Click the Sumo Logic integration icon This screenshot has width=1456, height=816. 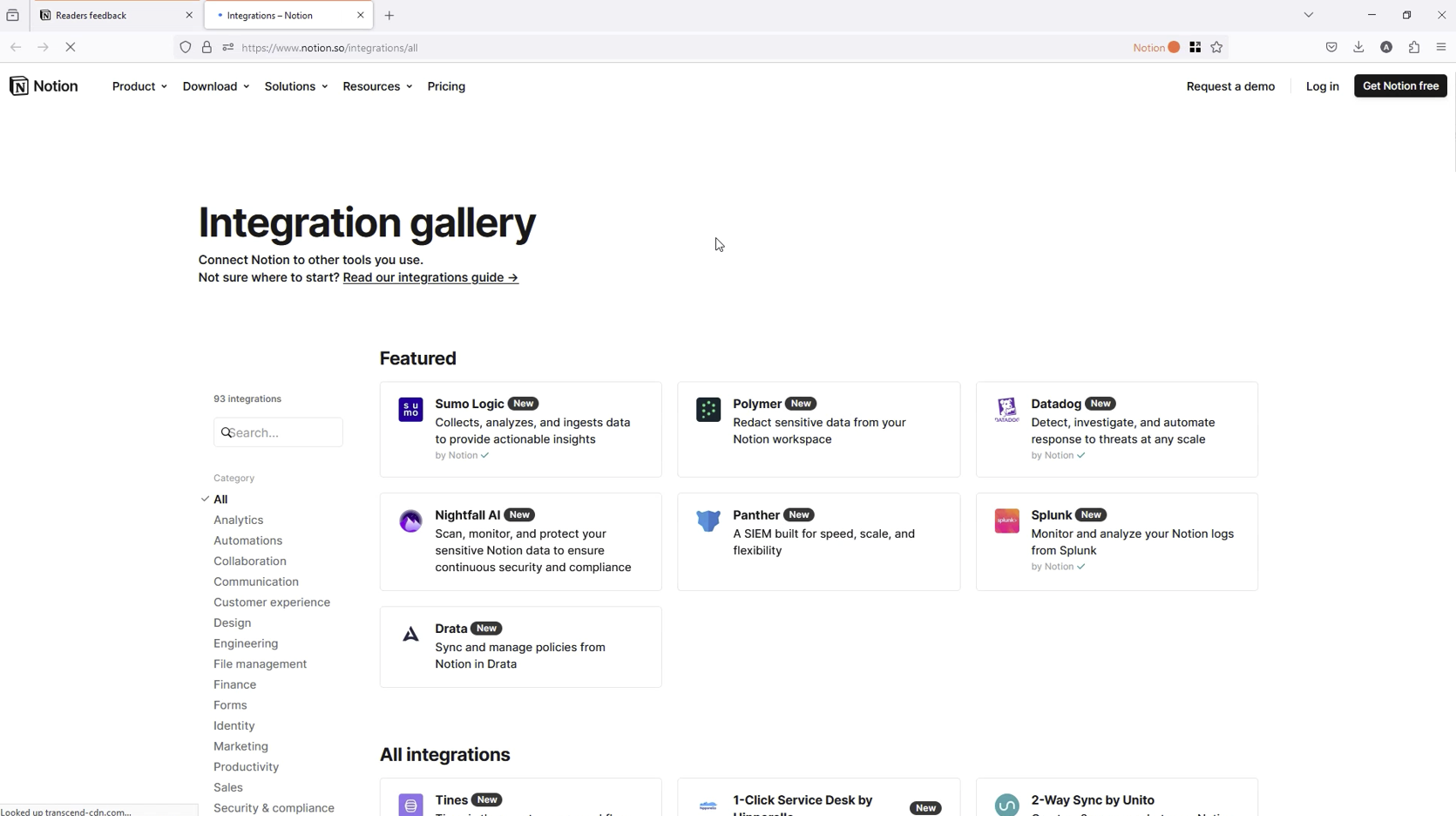tap(410, 410)
